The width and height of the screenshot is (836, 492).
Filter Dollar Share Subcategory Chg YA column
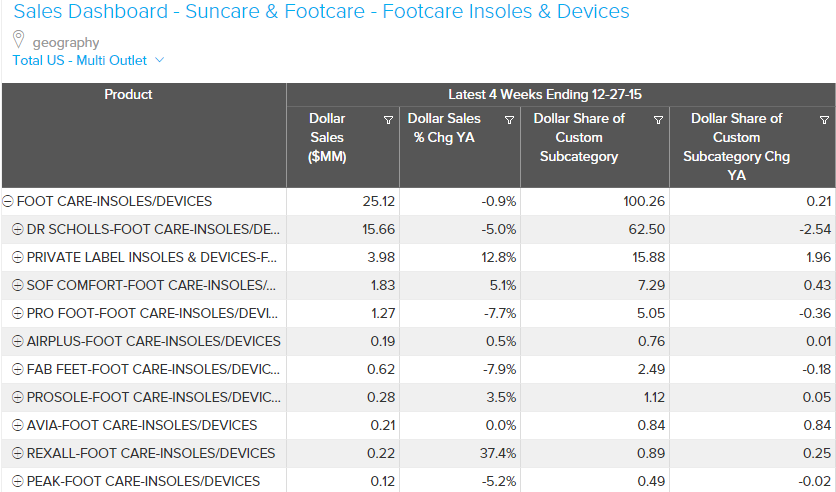tap(824, 120)
